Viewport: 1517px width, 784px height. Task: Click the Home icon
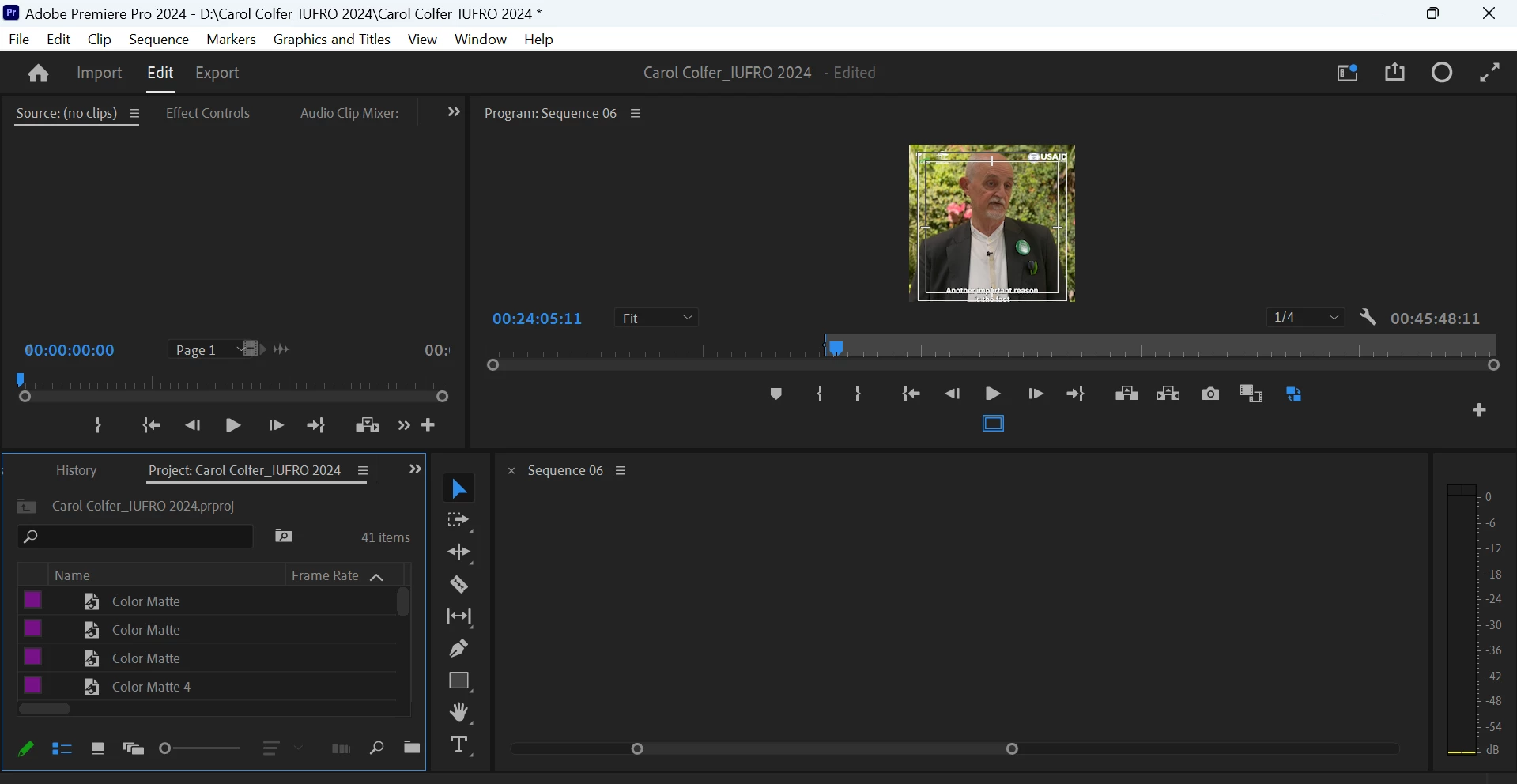(38, 73)
